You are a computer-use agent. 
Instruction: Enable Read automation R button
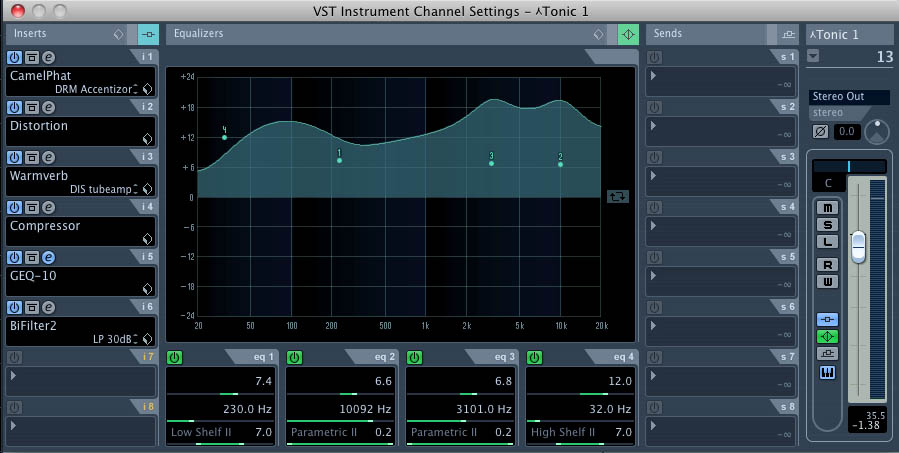click(x=827, y=265)
